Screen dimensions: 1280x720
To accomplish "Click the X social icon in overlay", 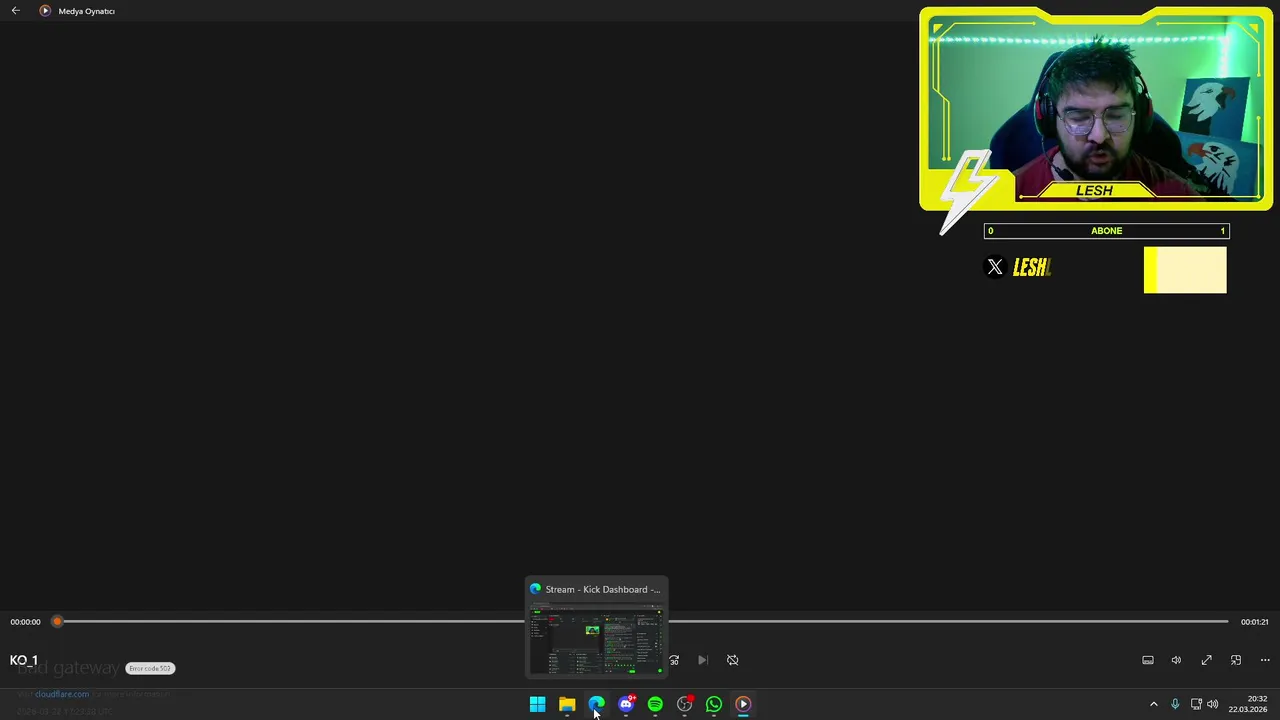I will pyautogui.click(x=995, y=267).
